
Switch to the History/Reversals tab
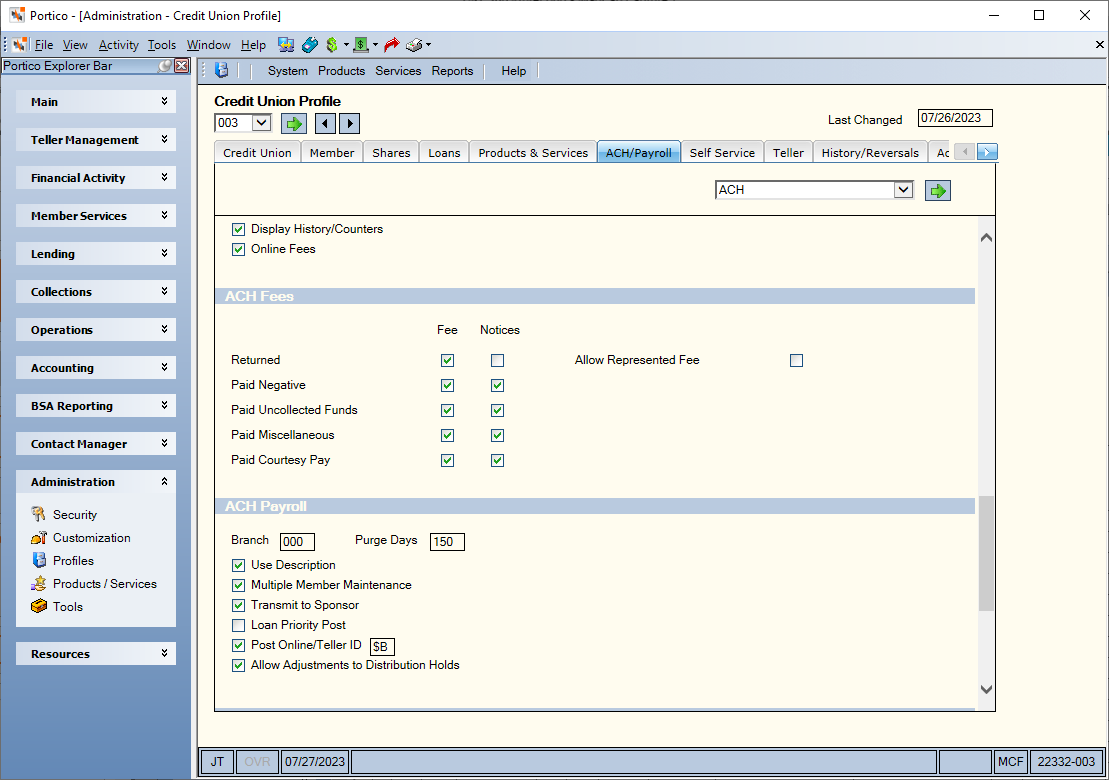pos(870,153)
